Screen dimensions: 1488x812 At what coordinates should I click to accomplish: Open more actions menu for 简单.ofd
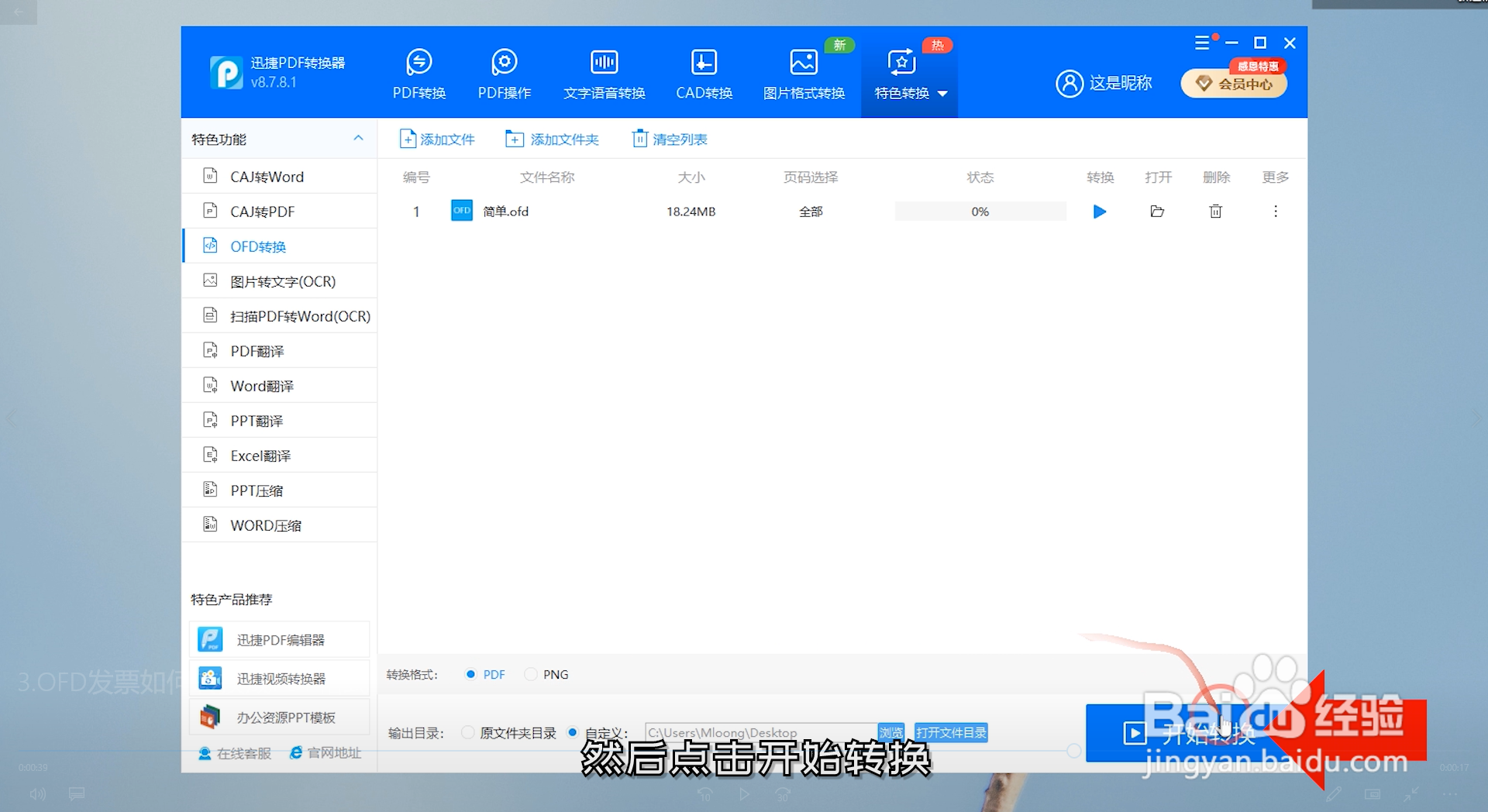[1275, 211]
